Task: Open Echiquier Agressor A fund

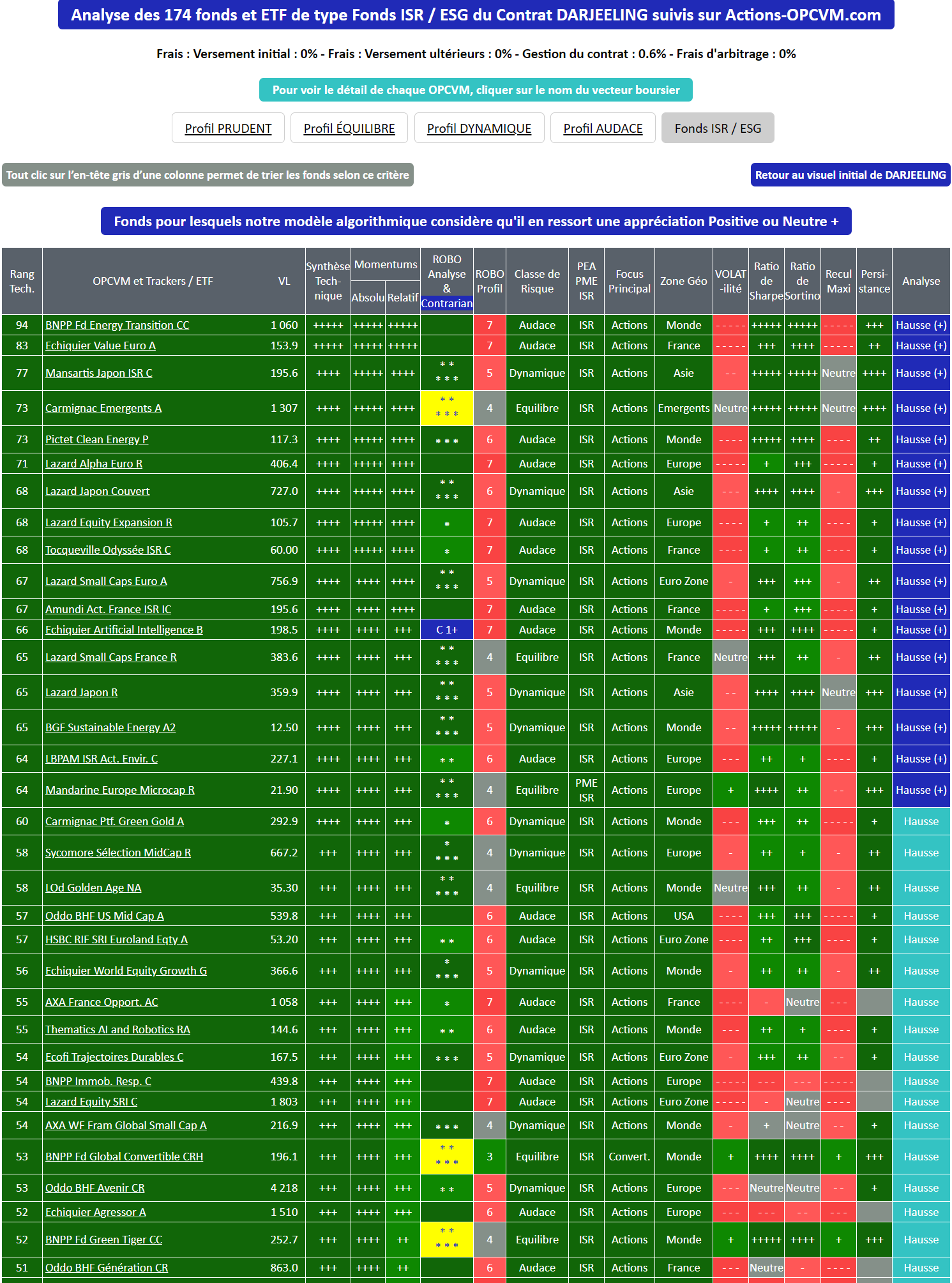Action: click(96, 1212)
